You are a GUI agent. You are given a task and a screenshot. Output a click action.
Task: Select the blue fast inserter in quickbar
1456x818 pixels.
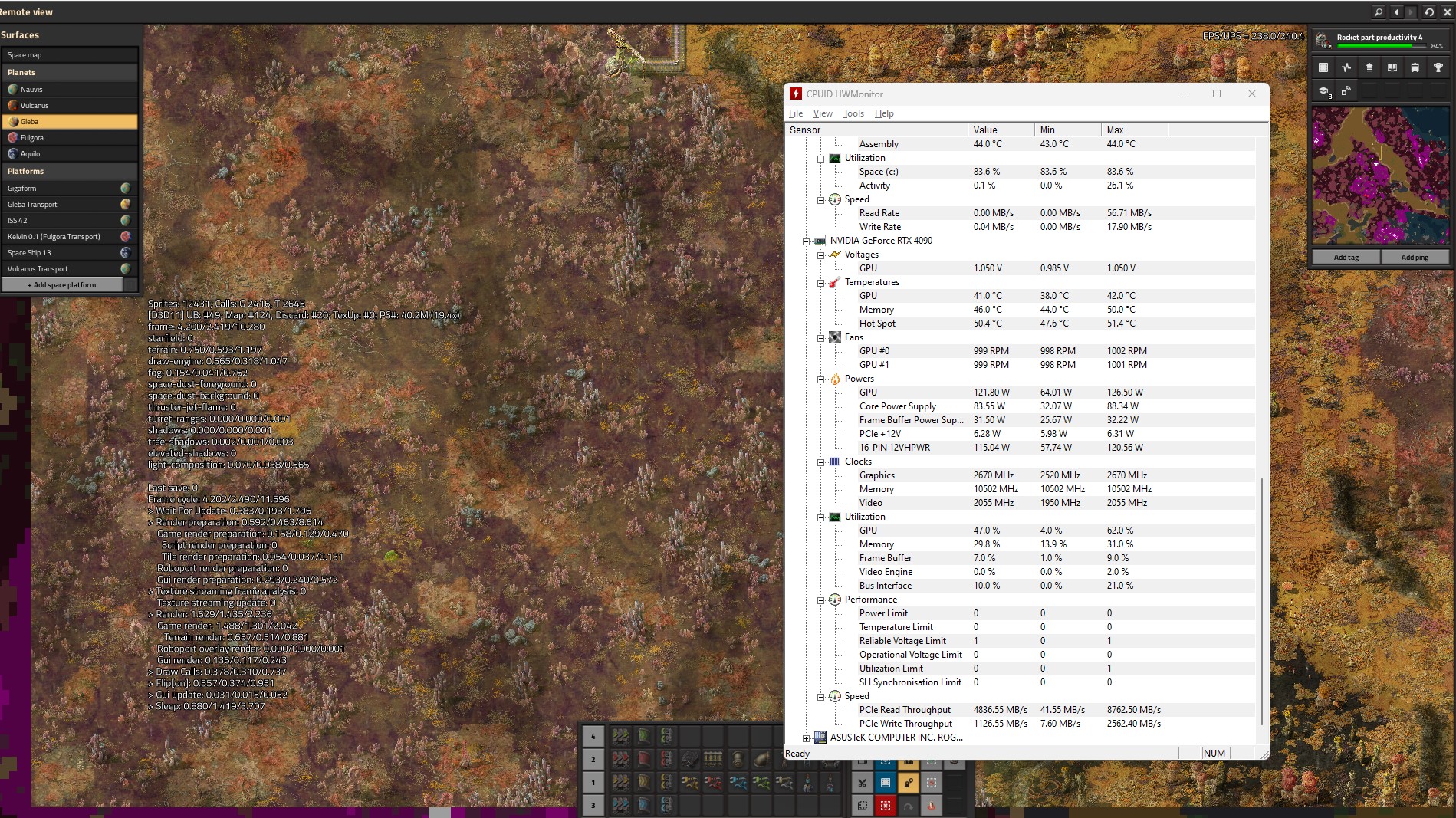(x=738, y=783)
